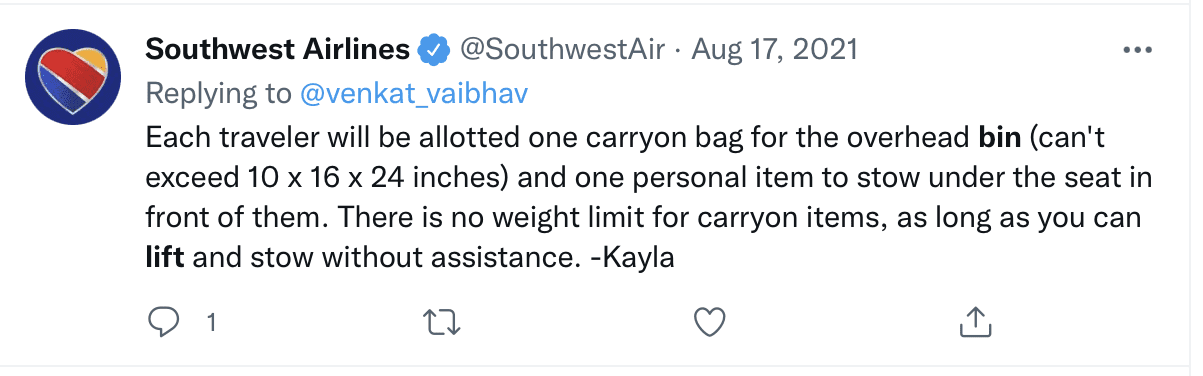
Task: Open the Southwest Airlines display name
Action: 278,49
